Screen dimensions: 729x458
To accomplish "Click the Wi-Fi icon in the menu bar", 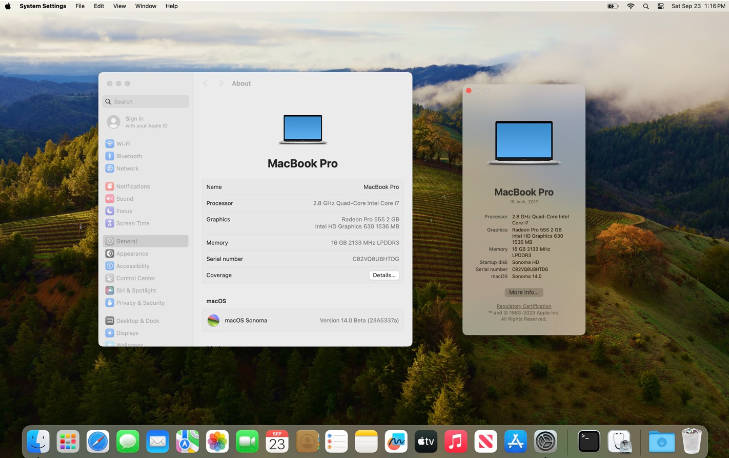I will click(631, 6).
